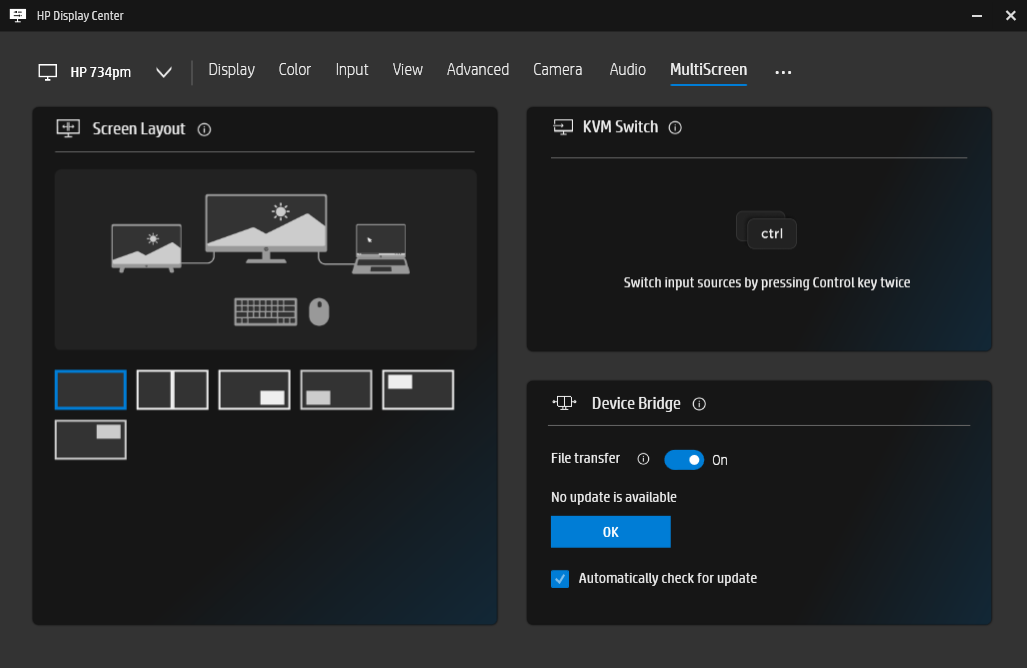Image resolution: width=1027 pixels, height=668 pixels.
Task: Switch to the Display tab
Action: [x=231, y=69]
